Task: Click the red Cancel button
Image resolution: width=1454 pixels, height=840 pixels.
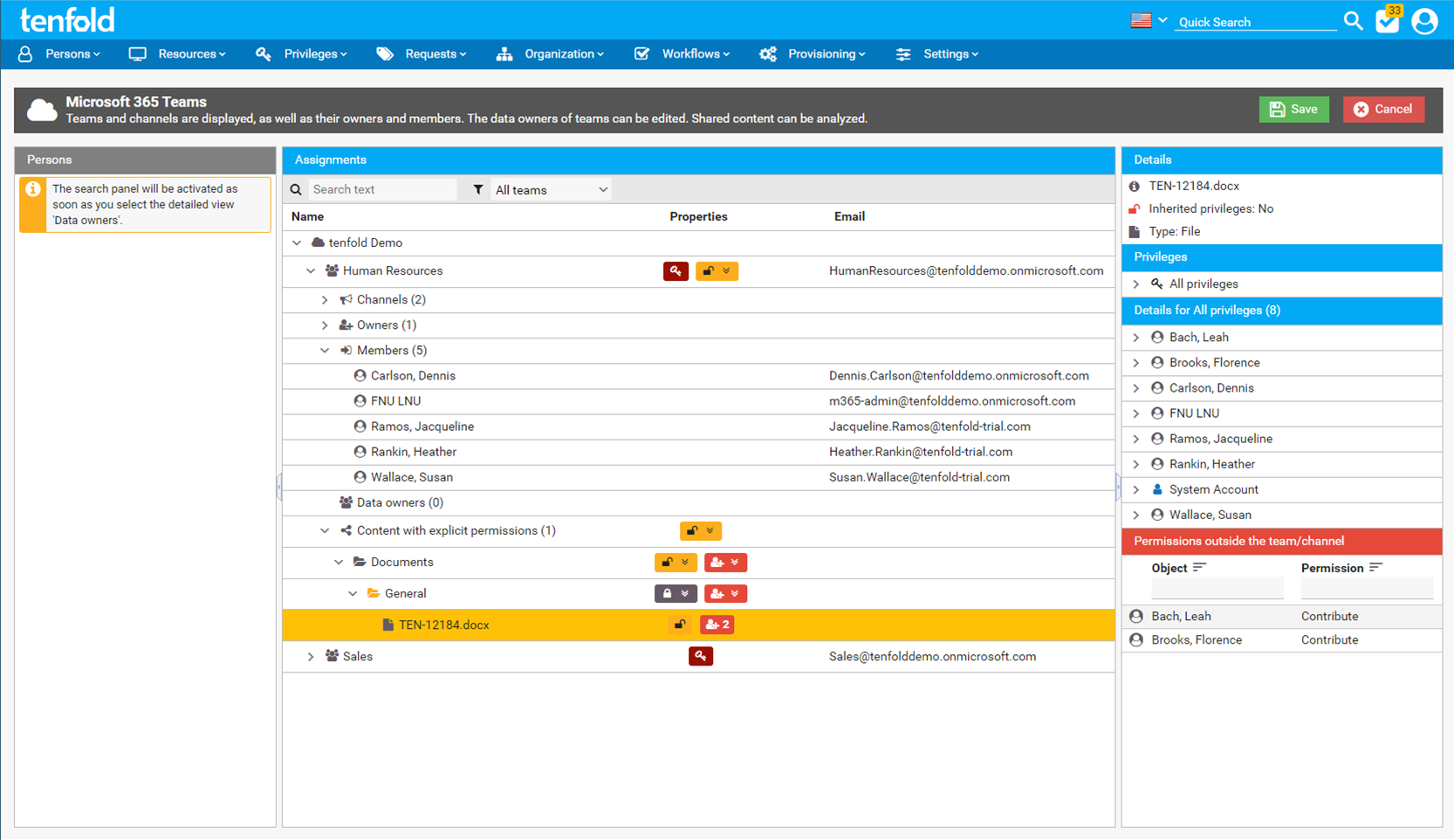Action: (1383, 109)
